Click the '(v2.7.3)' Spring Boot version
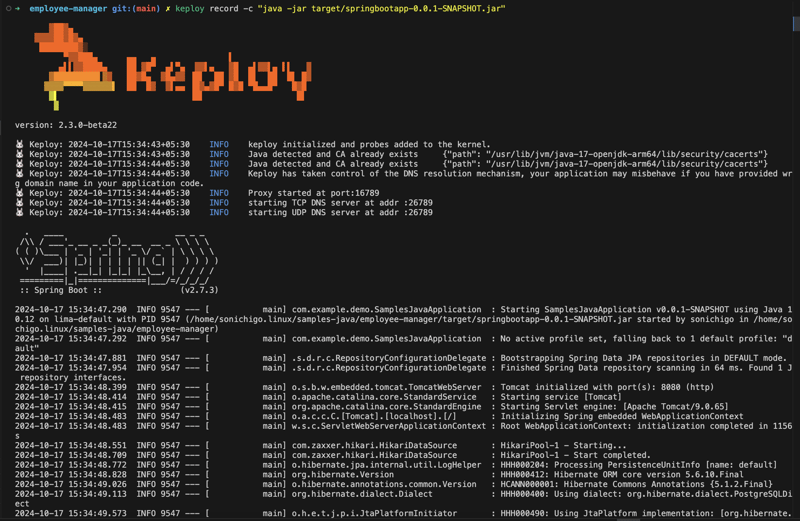 (199, 290)
